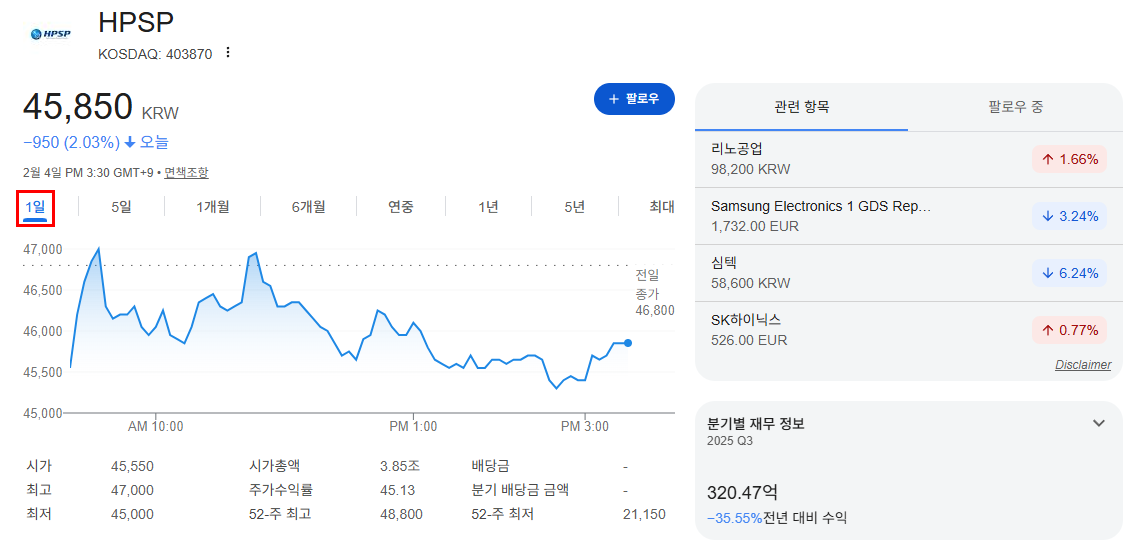The image size is (1133, 551).
Task: Click the 52-주 최저 value 21,150
Action: (644, 514)
